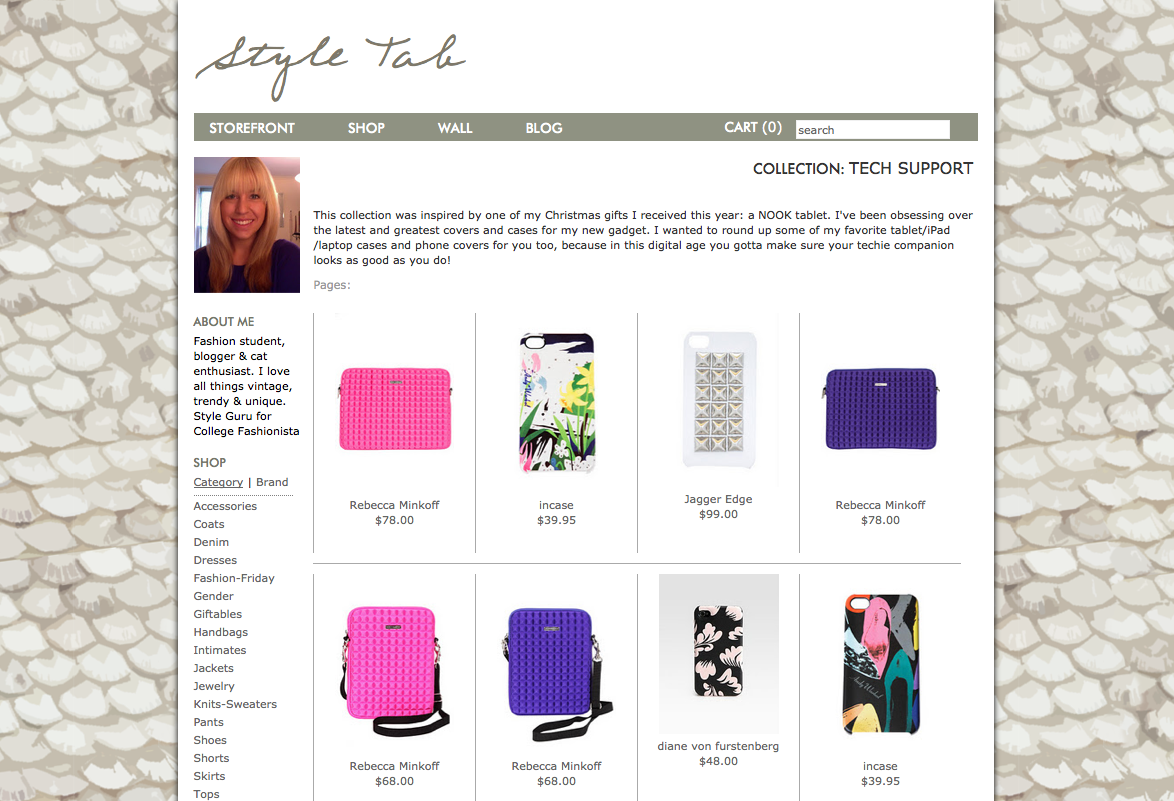Select the Category filter link
This screenshot has height=801, width=1174.
pyautogui.click(x=218, y=482)
